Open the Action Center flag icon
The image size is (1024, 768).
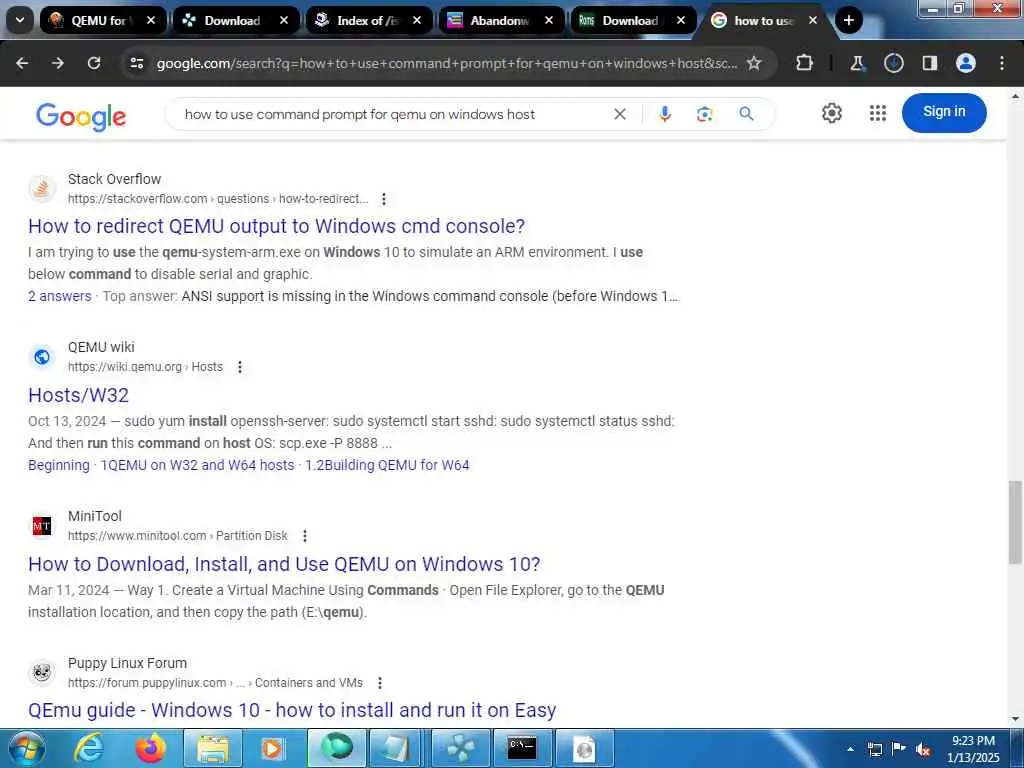pos(899,749)
